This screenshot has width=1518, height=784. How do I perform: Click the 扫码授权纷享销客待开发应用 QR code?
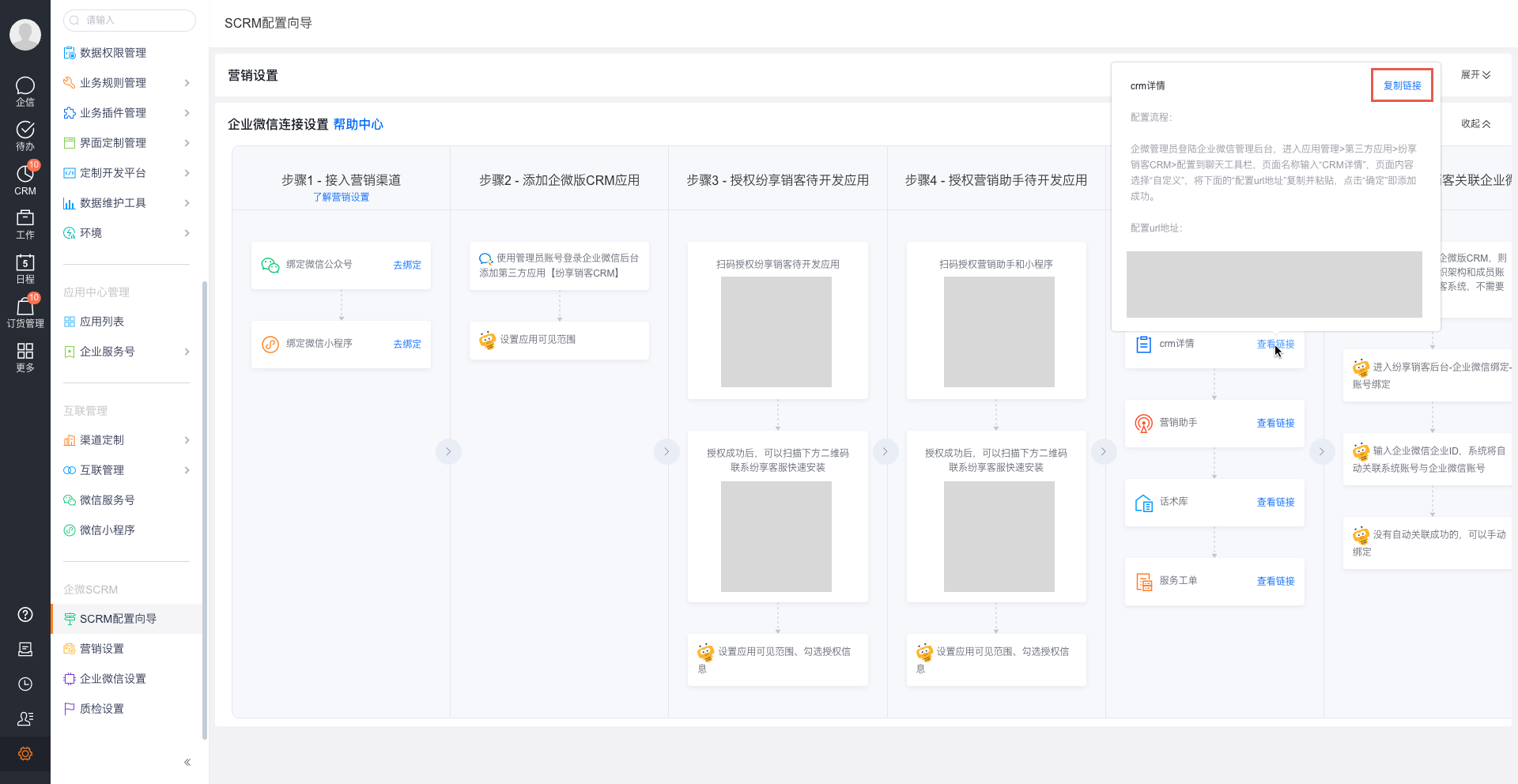pos(776,332)
